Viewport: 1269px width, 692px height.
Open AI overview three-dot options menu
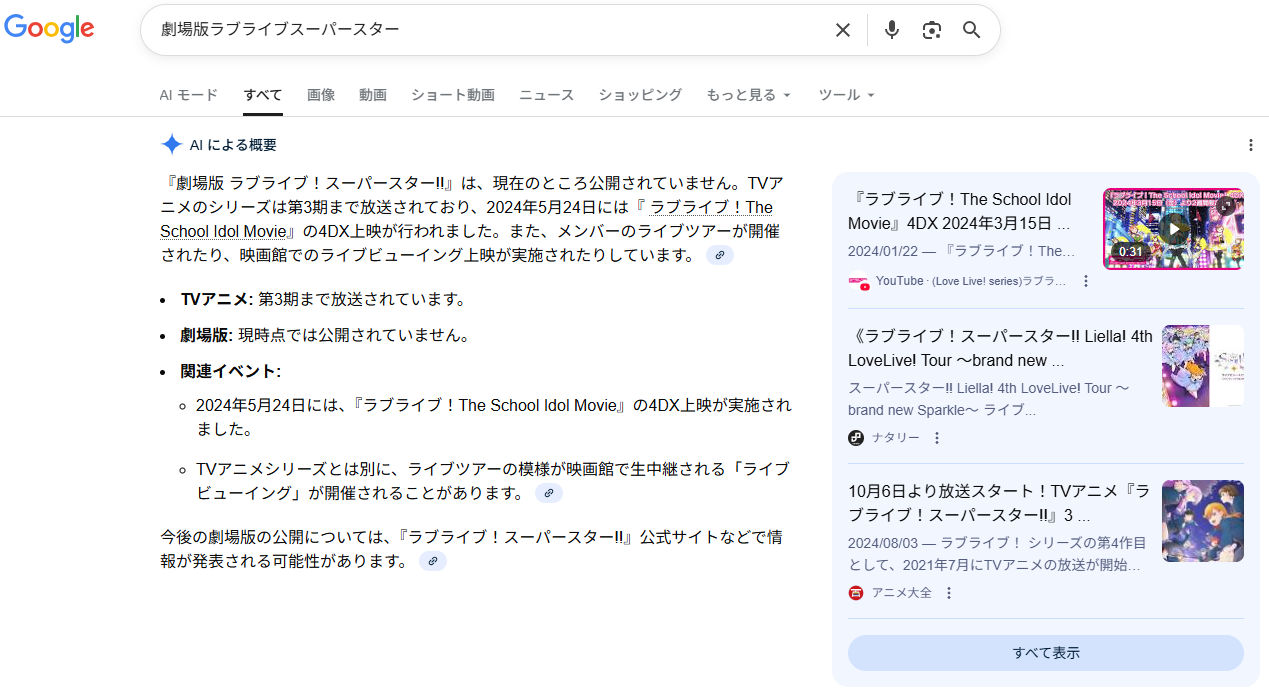(x=1250, y=145)
